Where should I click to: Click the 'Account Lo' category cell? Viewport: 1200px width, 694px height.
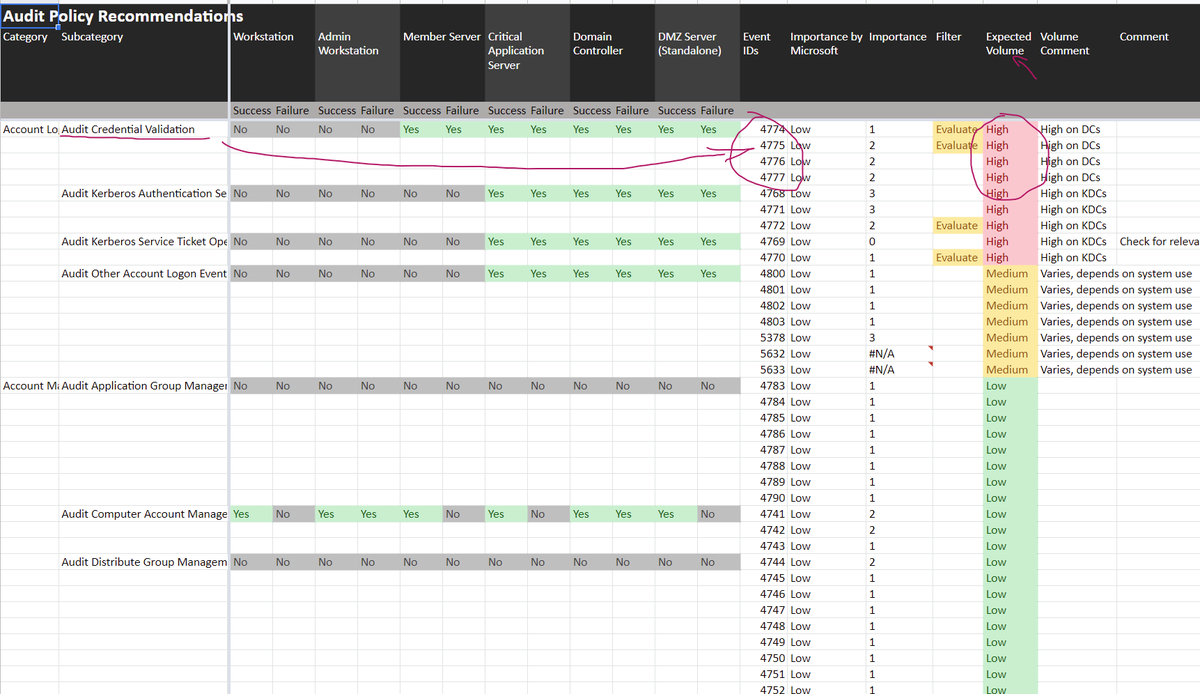30,129
